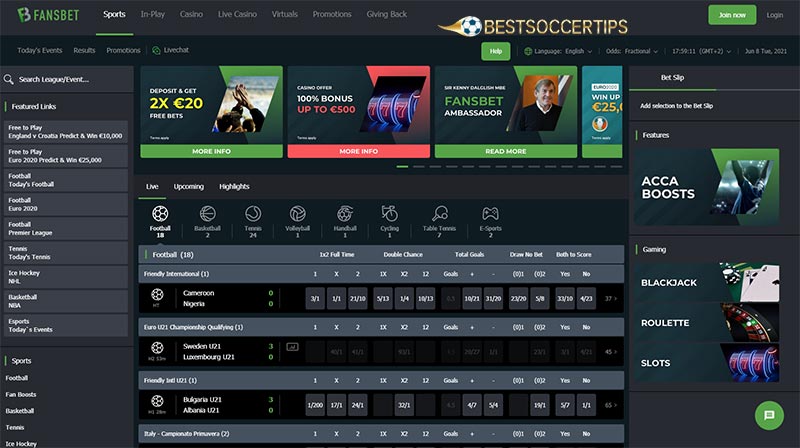The height and width of the screenshot is (448, 800).
Task: Select Cameroon home win odds 3/1
Action: pyautogui.click(x=315, y=298)
